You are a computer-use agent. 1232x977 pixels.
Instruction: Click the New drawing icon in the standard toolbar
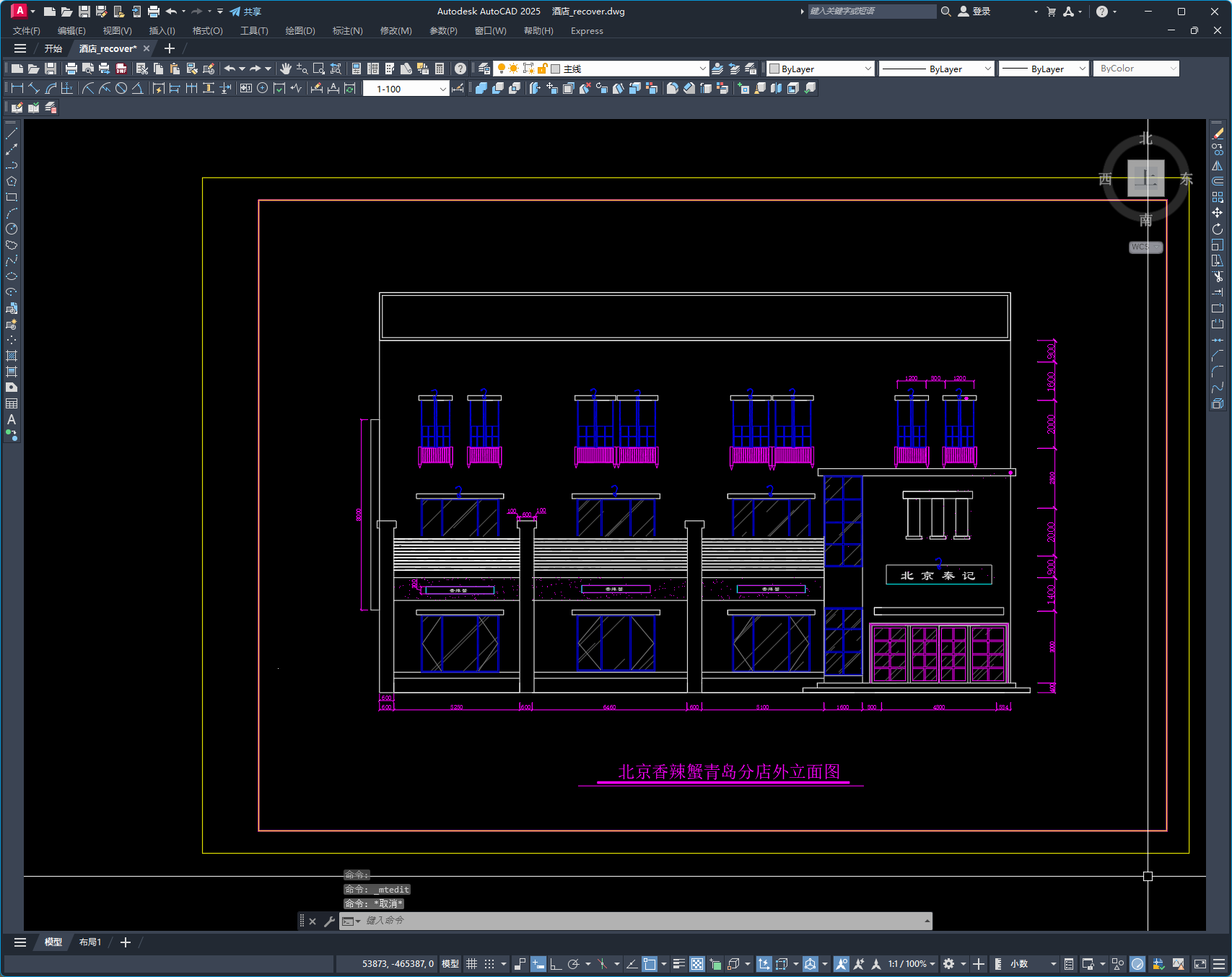point(17,69)
